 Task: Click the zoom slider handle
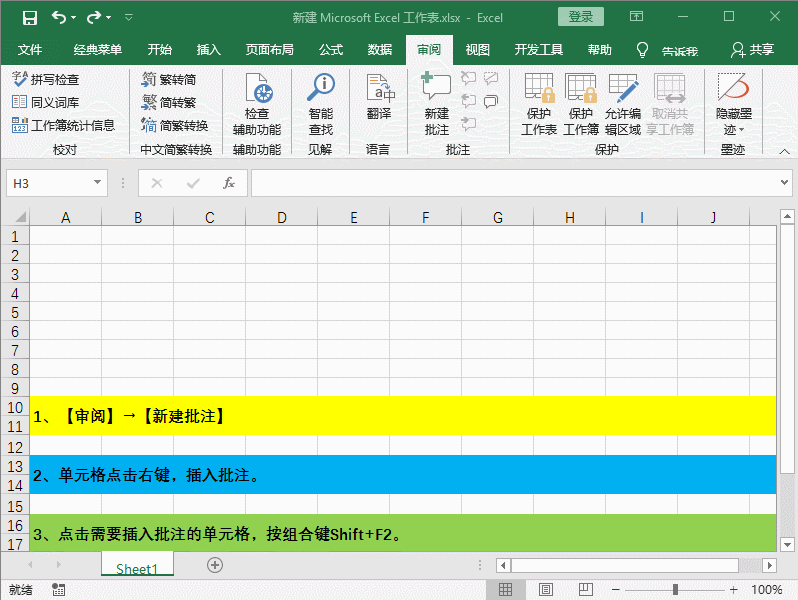tap(675, 589)
